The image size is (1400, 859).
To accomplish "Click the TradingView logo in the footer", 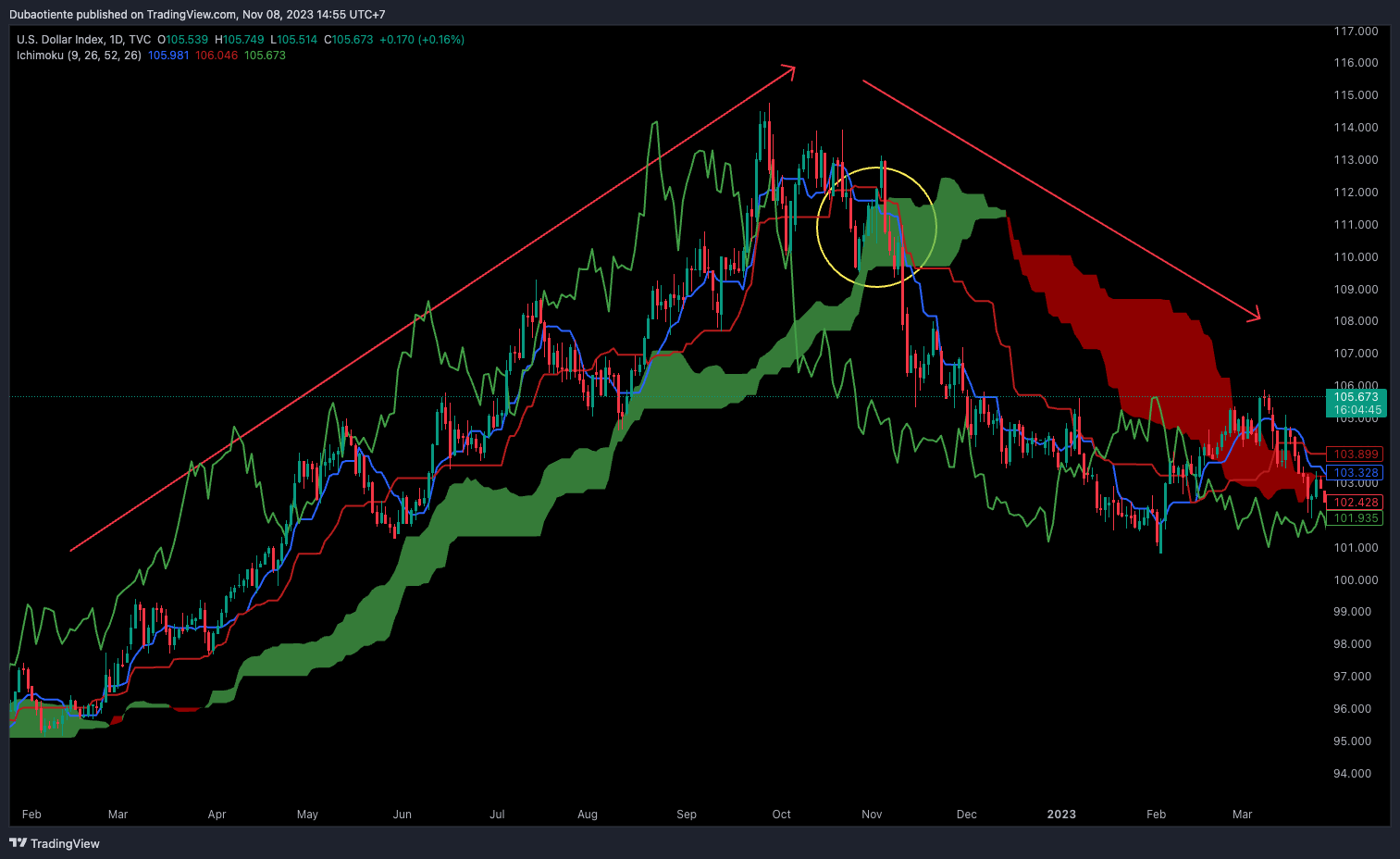I will click(55, 843).
